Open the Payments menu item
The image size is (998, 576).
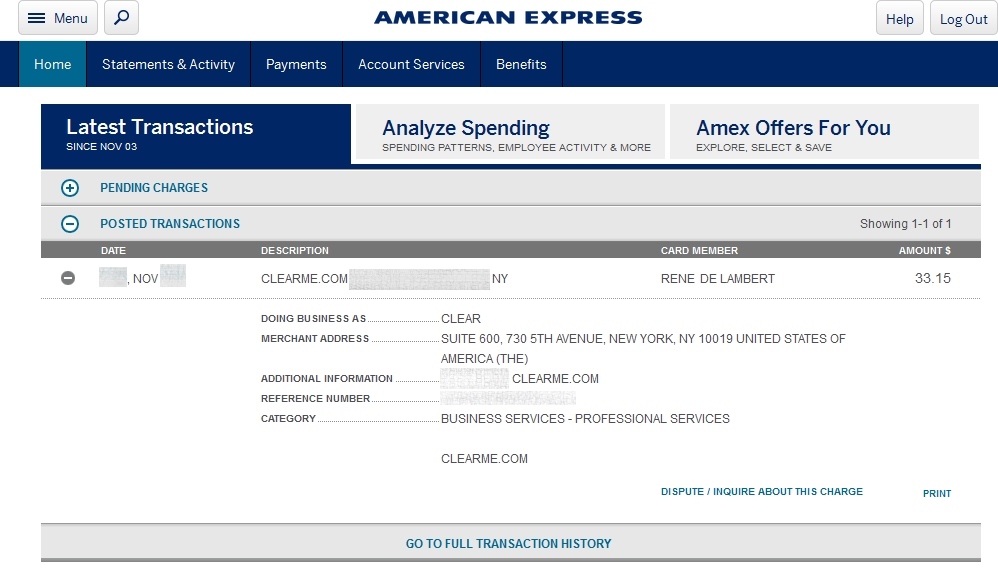tap(296, 64)
